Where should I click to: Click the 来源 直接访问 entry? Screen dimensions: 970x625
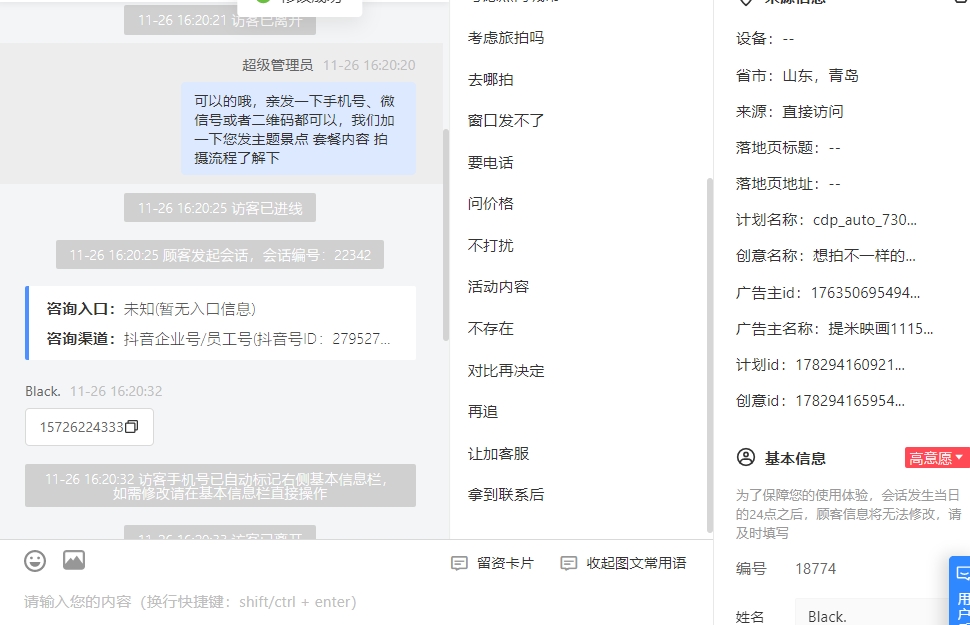[789, 111]
